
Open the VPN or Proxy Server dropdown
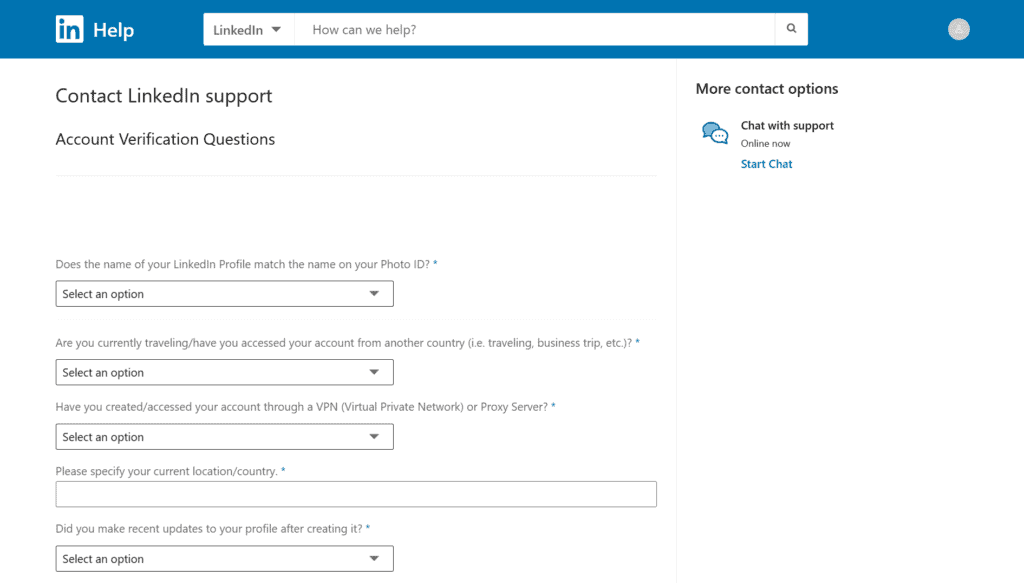tap(225, 437)
